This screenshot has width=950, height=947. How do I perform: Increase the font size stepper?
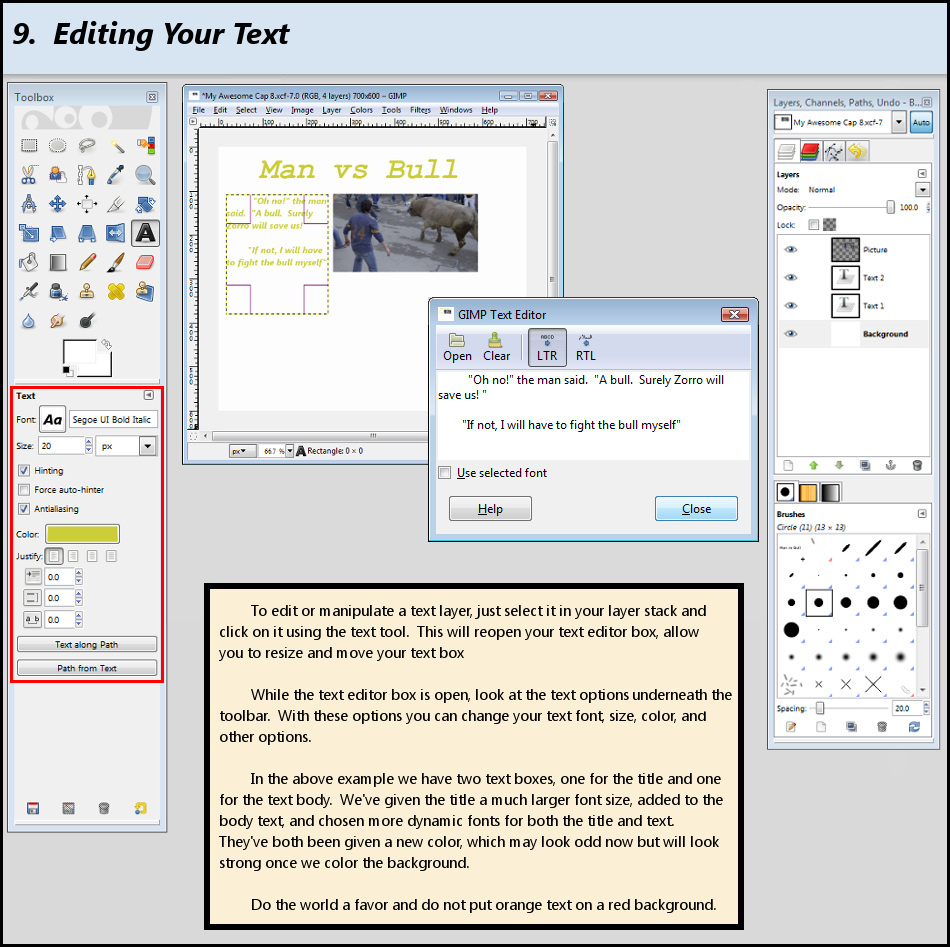coord(89,442)
